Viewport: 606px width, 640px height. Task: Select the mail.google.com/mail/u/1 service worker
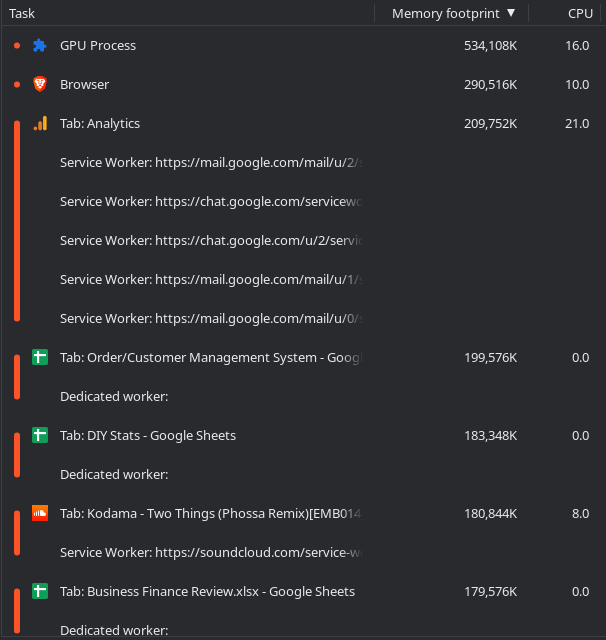point(208,280)
